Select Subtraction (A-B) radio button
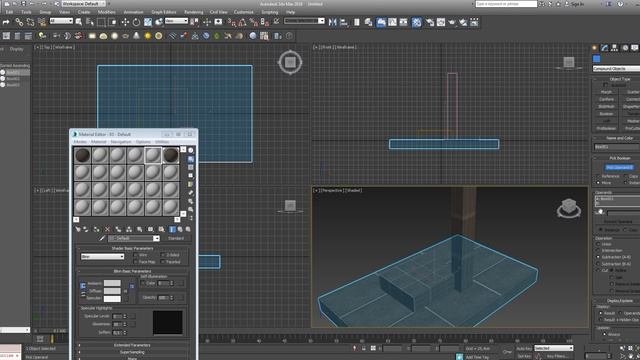The width and height of the screenshot is (640, 360). coord(598,257)
